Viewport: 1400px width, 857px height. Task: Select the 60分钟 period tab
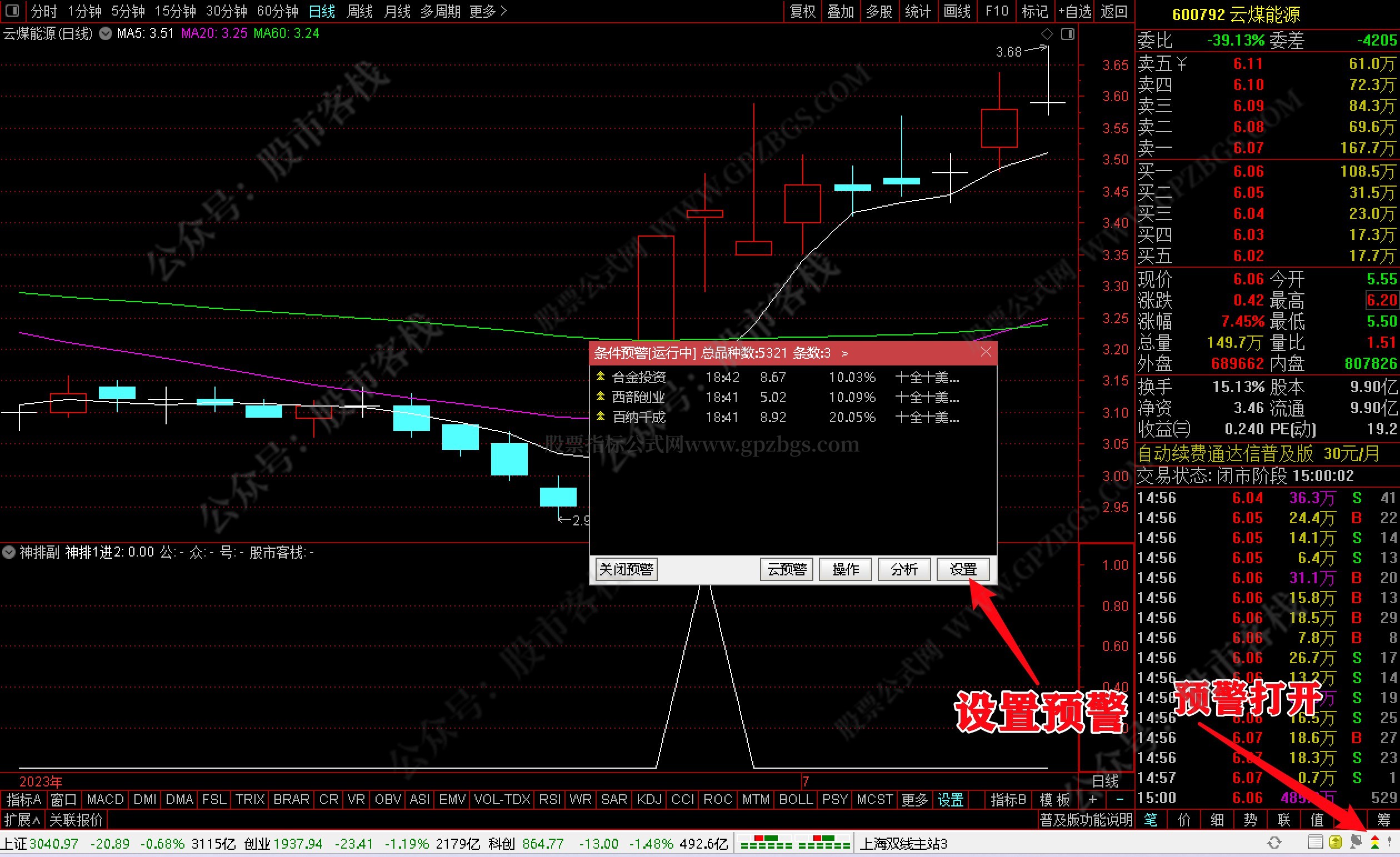tap(277, 11)
